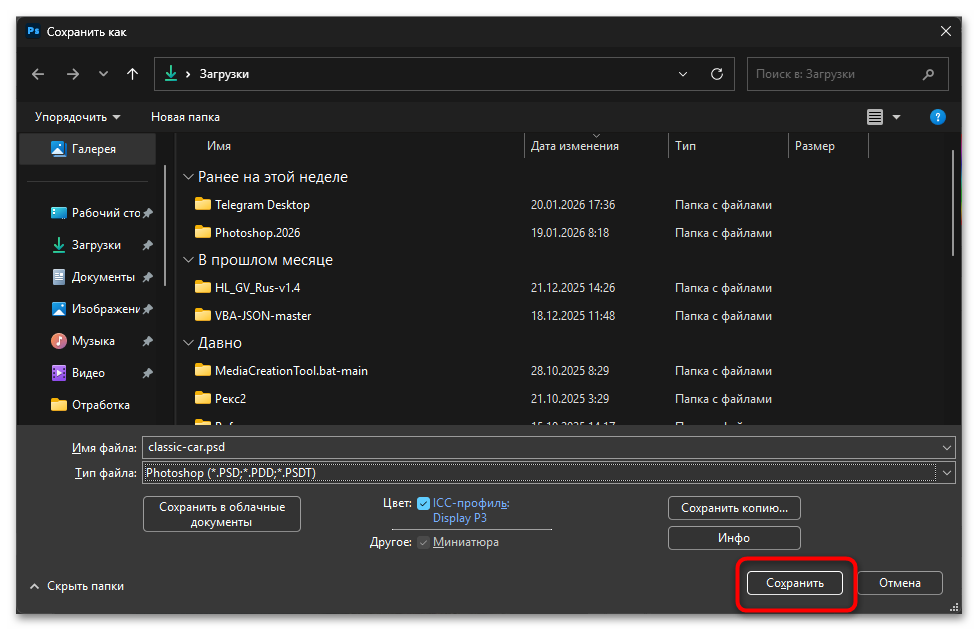The width and height of the screenshot is (978, 630).
Task: Refresh the Загрузки folder view
Action: 716,74
